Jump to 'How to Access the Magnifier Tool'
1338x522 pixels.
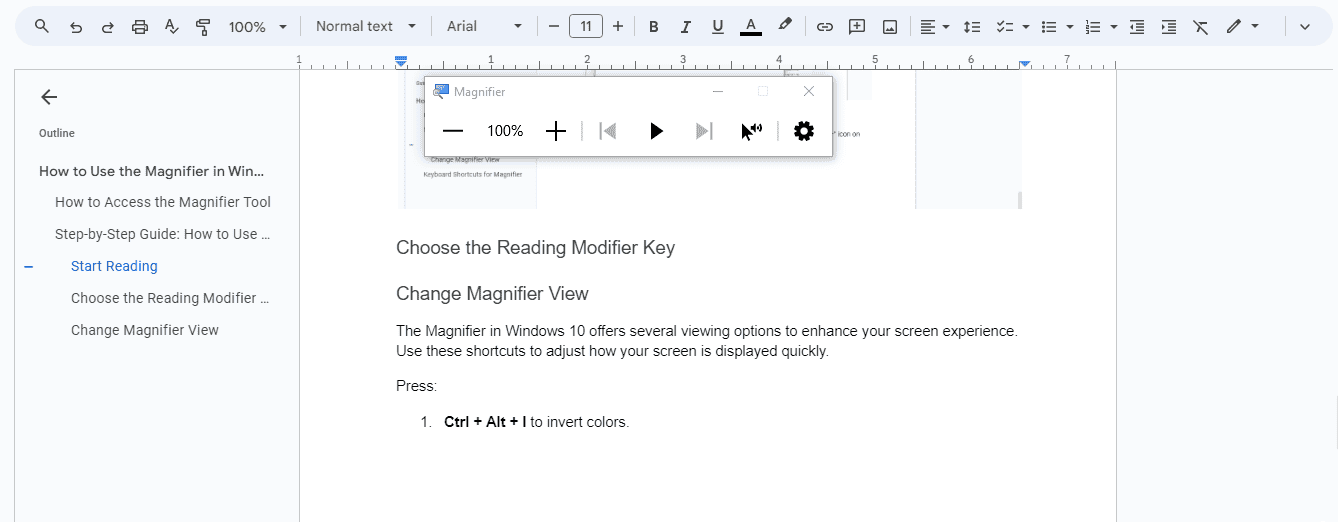(163, 202)
